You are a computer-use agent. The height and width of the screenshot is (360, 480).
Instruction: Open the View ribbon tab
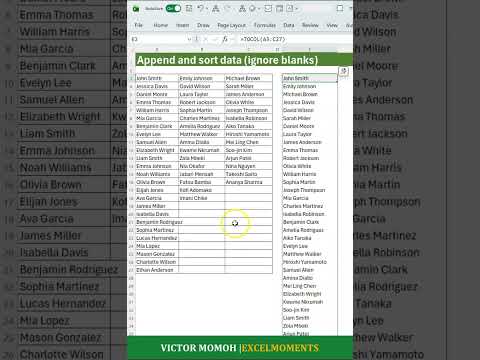(x=332, y=25)
